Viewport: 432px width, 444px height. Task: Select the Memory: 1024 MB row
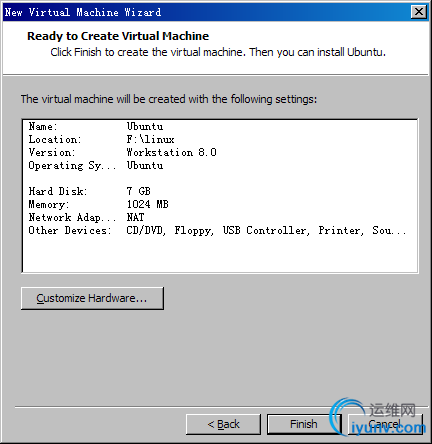pyautogui.click(x=220, y=204)
